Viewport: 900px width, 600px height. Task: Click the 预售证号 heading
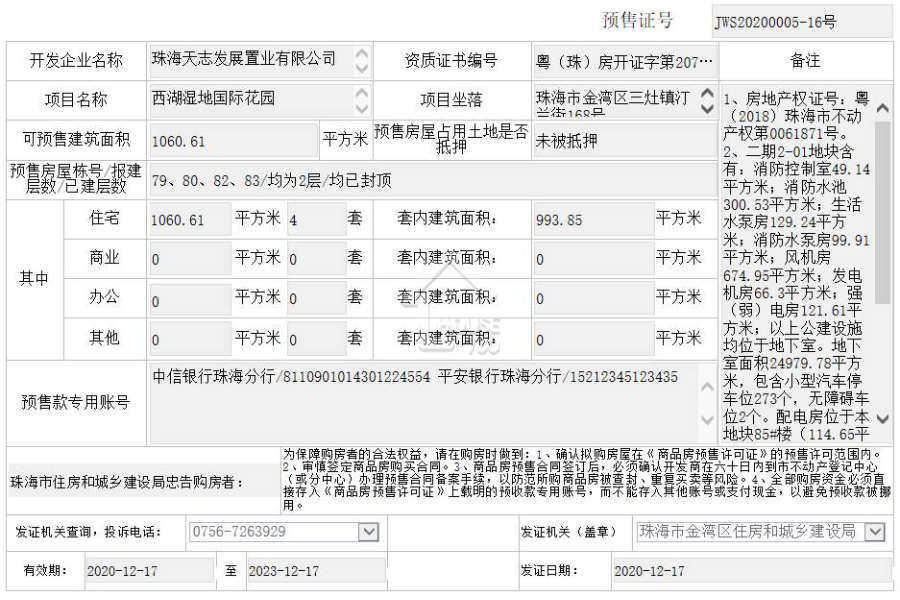[x=637, y=20]
